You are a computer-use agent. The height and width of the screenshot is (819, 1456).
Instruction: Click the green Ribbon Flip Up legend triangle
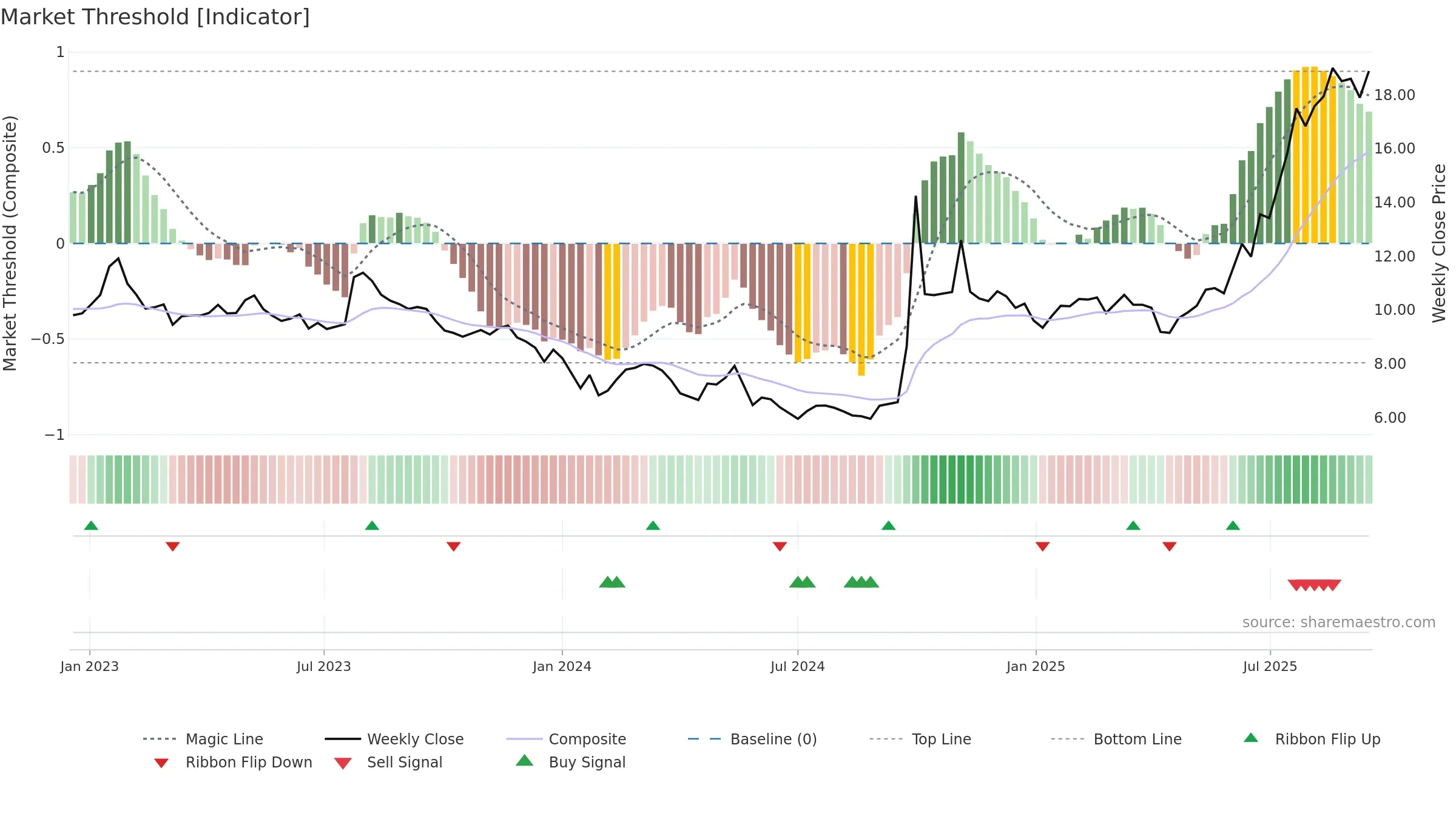click(1251, 738)
